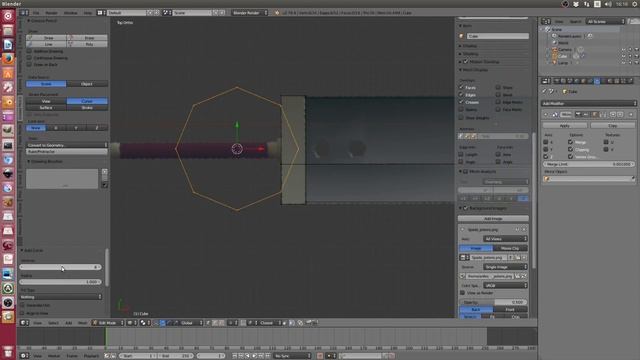Jump to end frame in timeline

[268, 356]
